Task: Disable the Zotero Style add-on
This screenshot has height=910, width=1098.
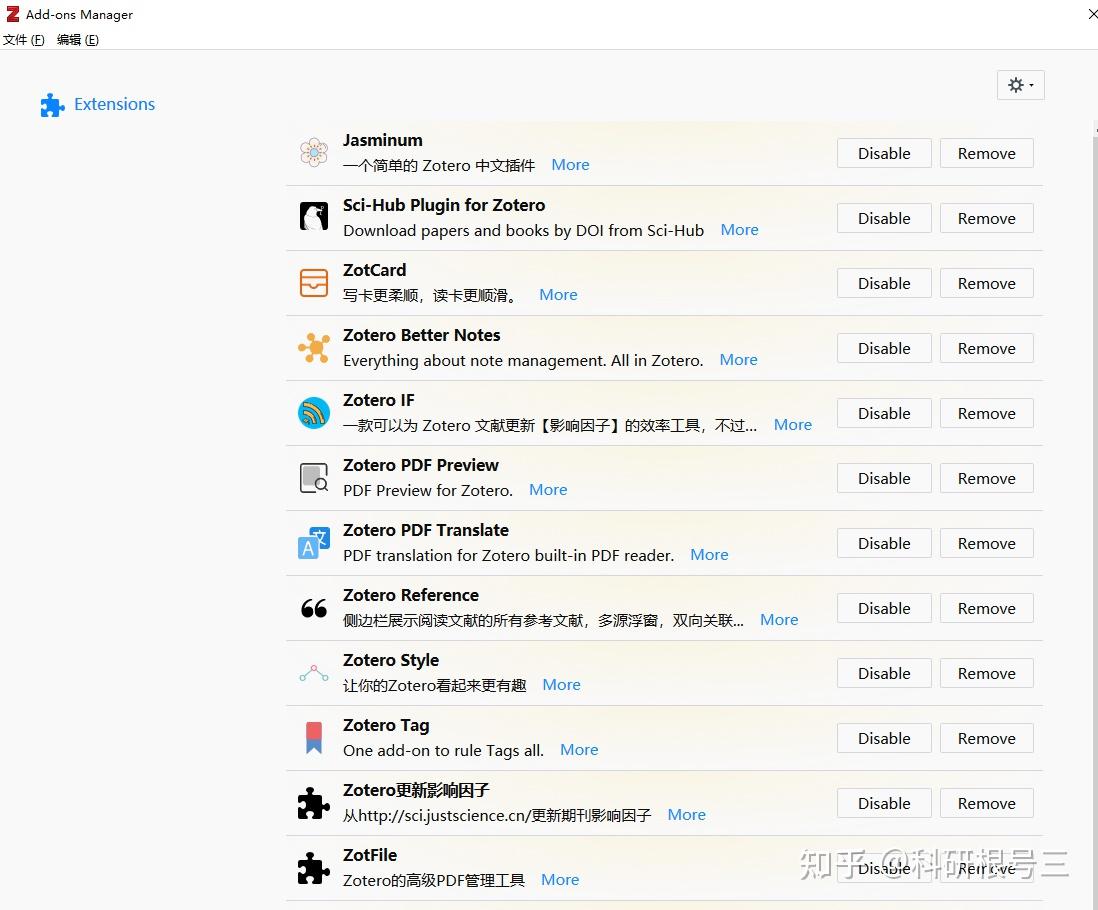Action: click(884, 673)
